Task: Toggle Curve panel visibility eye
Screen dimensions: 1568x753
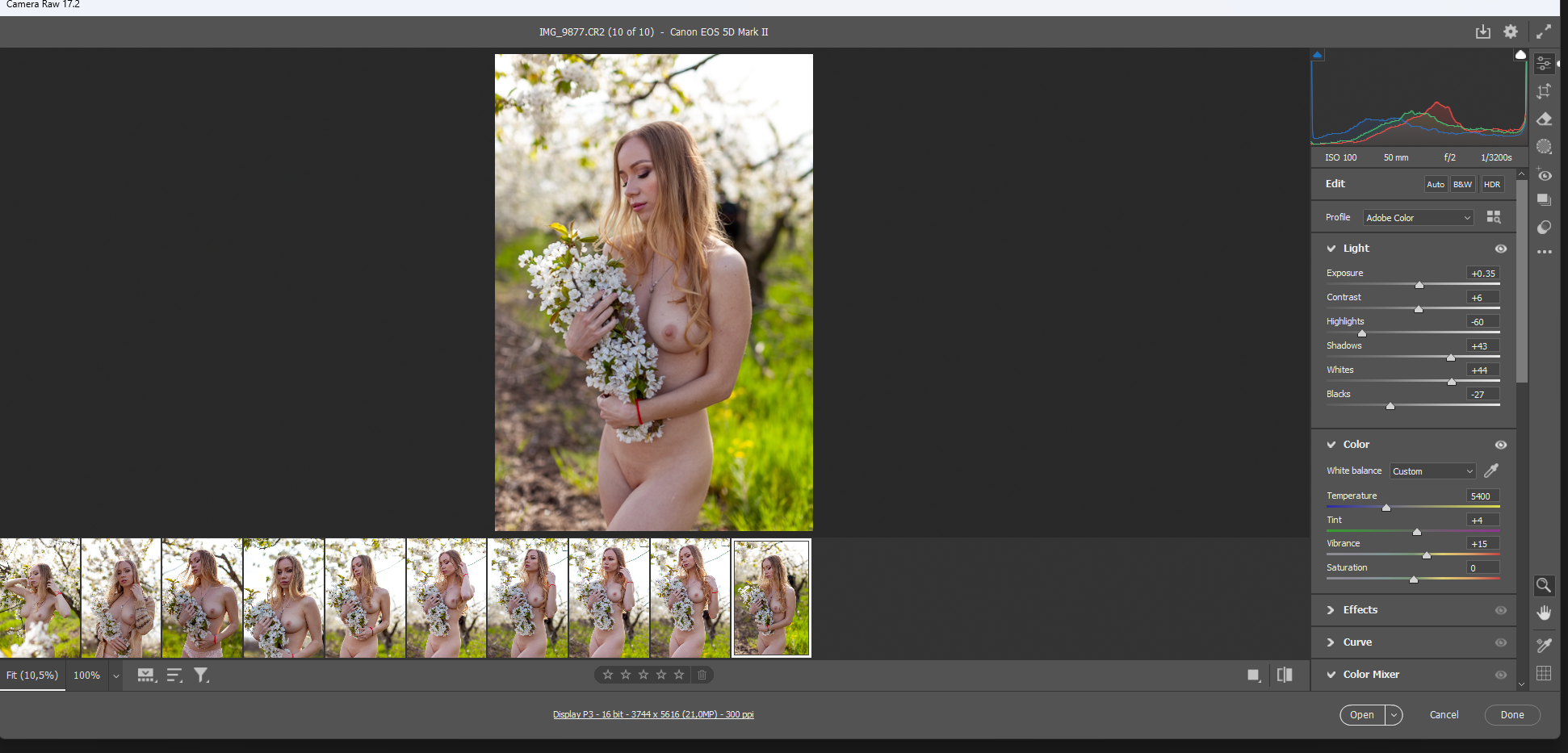Action: pyautogui.click(x=1501, y=642)
